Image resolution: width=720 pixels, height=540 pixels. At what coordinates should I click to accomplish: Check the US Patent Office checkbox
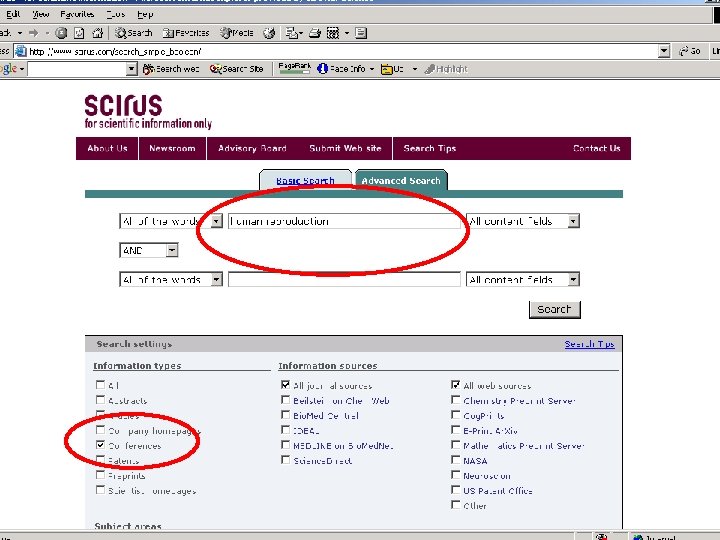point(455,489)
